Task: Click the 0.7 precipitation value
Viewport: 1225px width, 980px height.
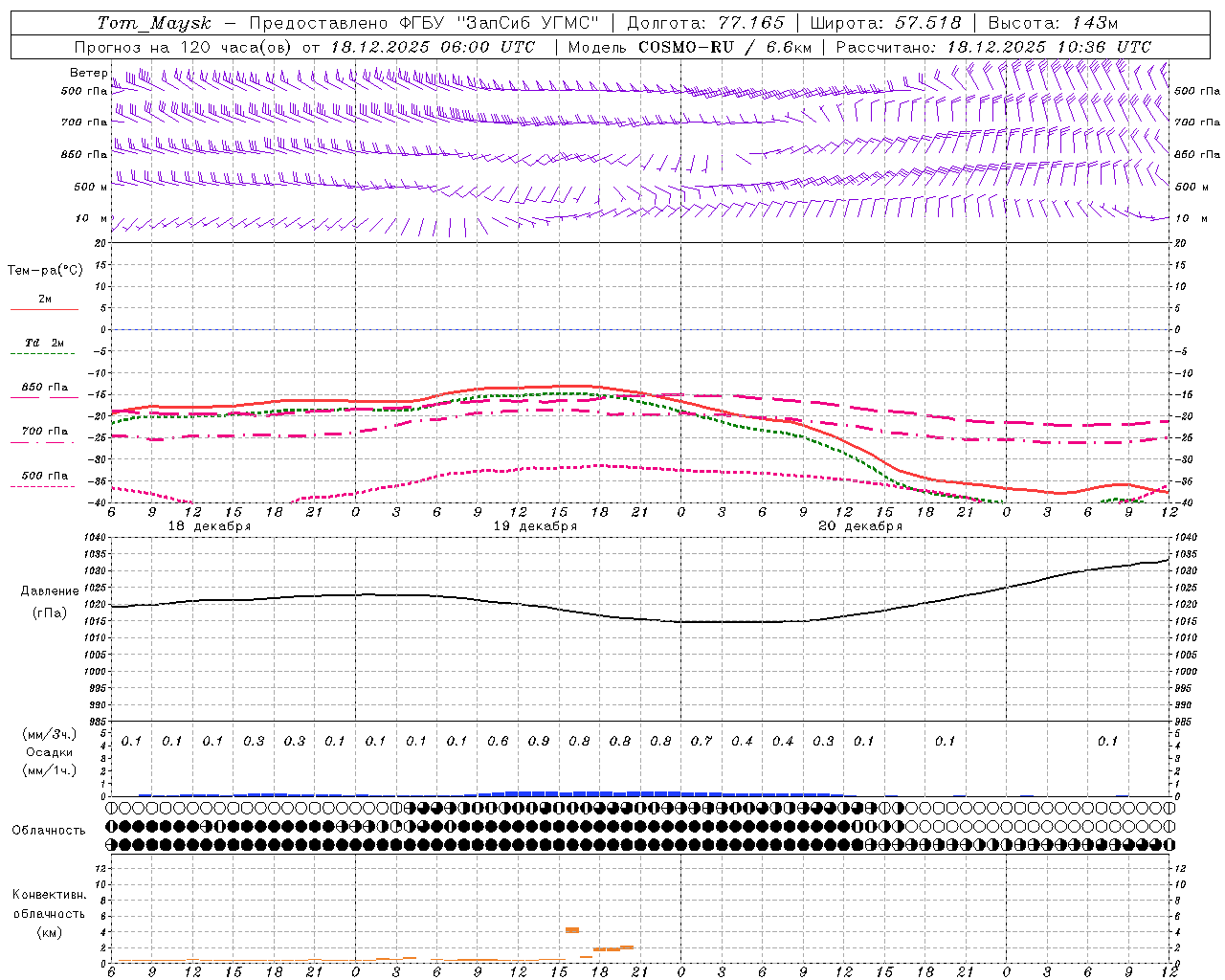Action: (702, 741)
